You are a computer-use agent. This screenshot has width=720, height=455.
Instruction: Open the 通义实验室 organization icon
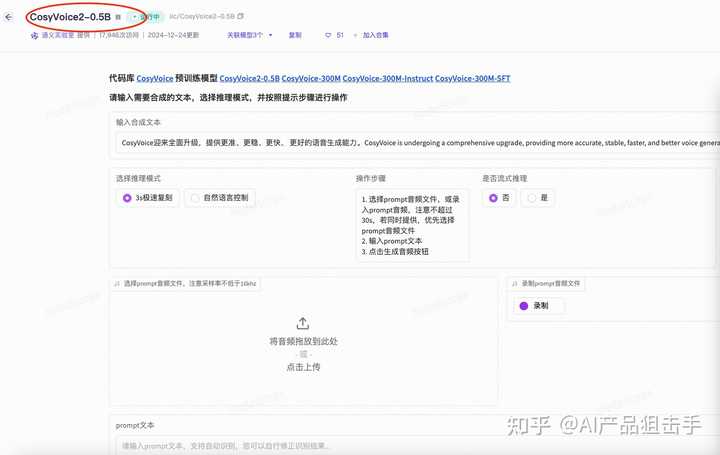(34, 35)
